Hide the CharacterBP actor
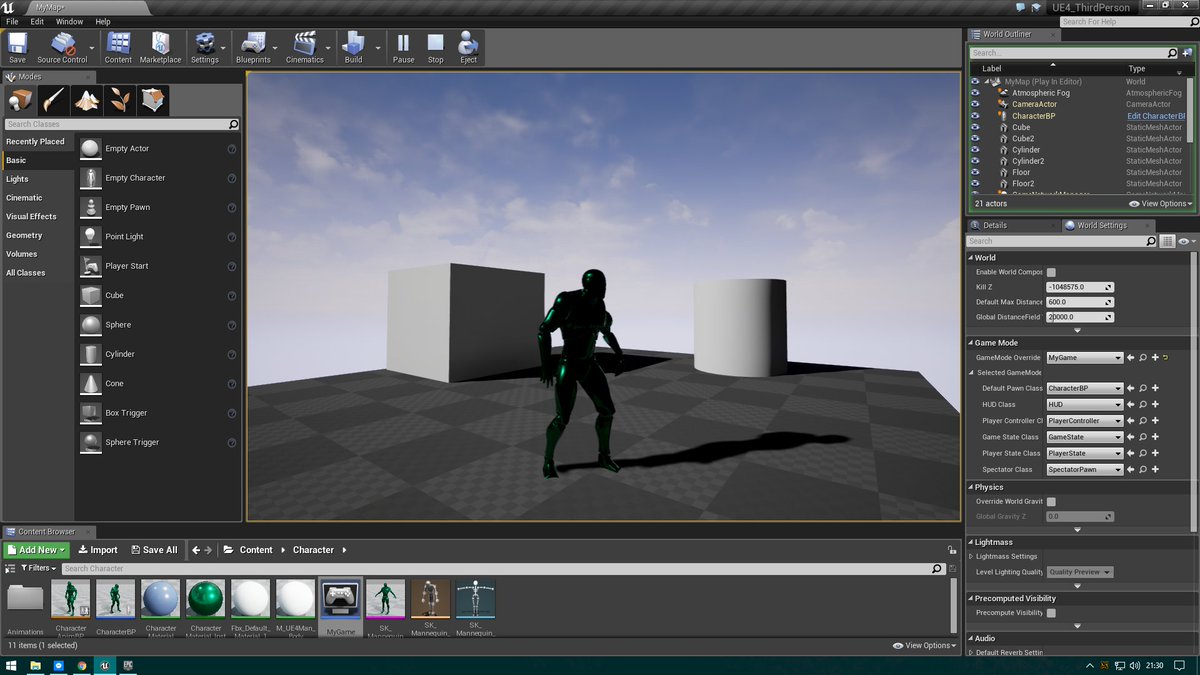Viewport: 1200px width, 675px height. [x=975, y=116]
